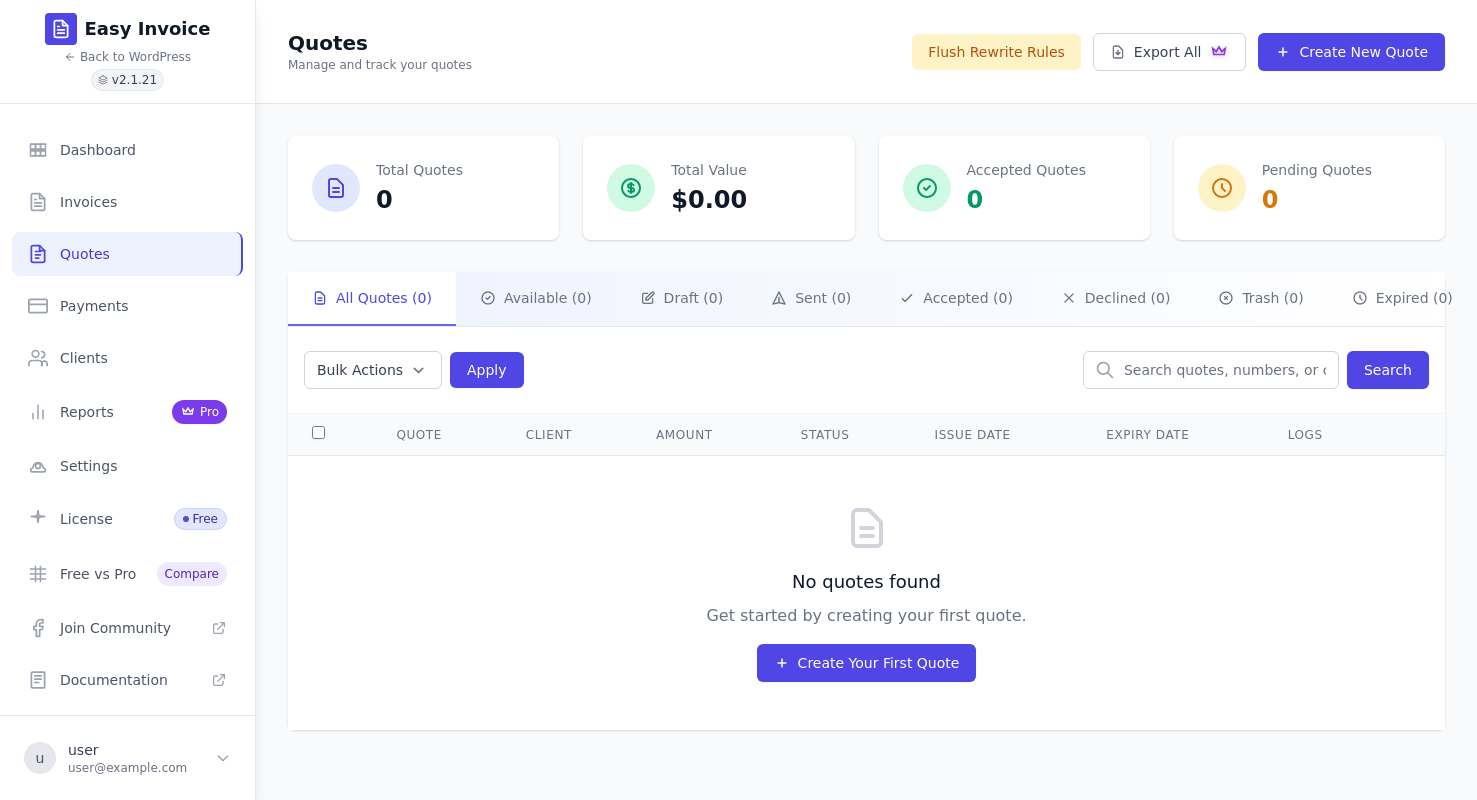1477x800 pixels.
Task: Click the crown icon on Export All
Action: [x=1219, y=51]
